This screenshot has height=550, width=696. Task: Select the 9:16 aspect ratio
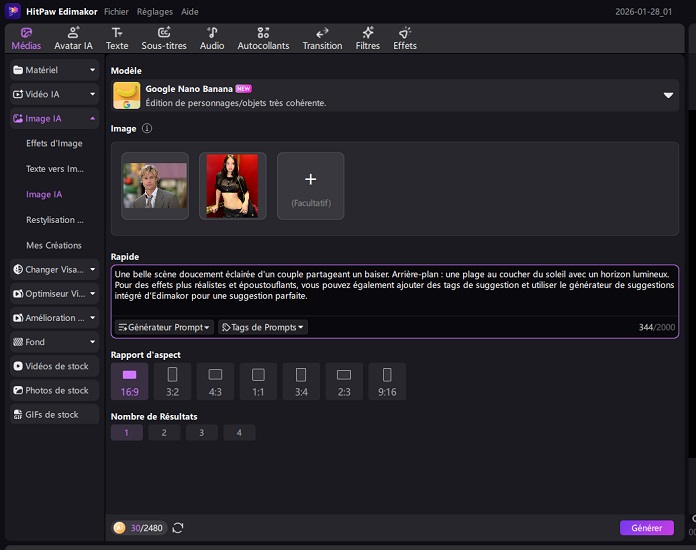(x=387, y=381)
